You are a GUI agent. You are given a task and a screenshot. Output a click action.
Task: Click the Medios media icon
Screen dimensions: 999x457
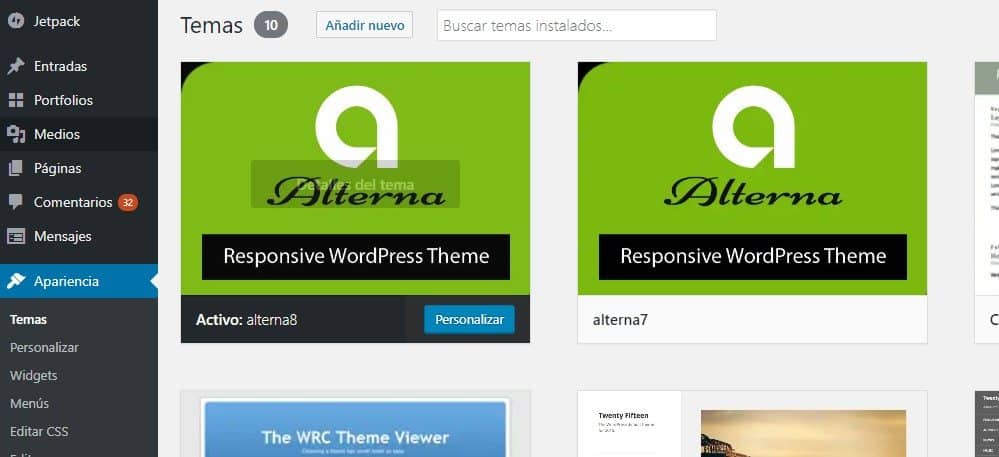pos(16,134)
